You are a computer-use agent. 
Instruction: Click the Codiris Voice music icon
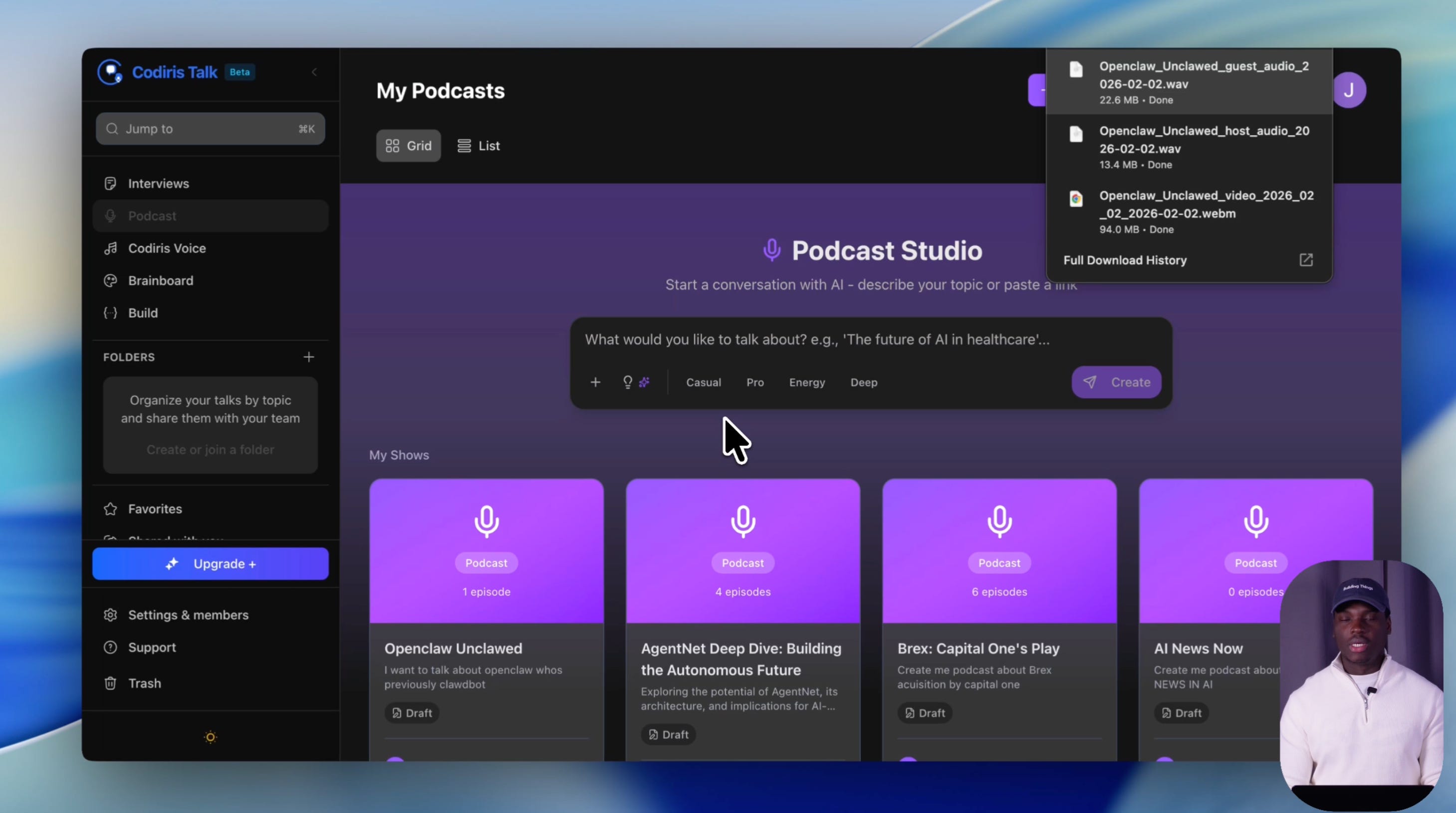(x=110, y=248)
